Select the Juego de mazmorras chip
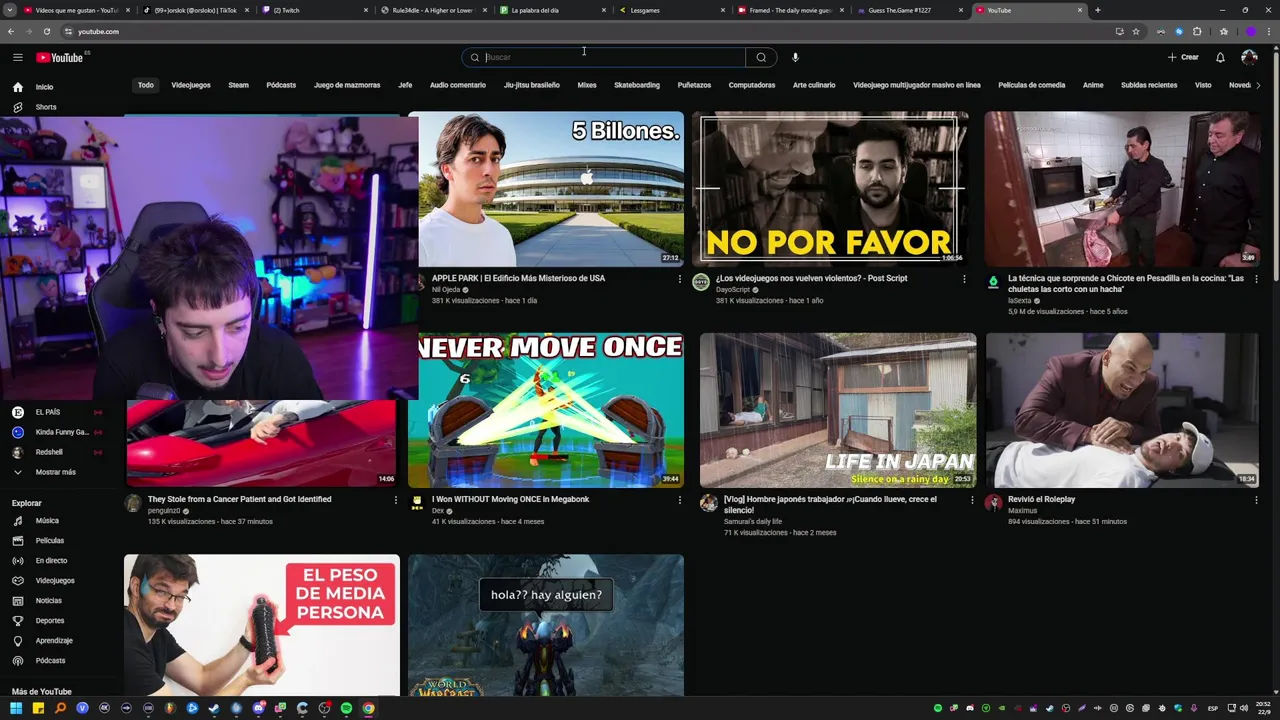Screen dimensions: 1280x720 (x=347, y=85)
